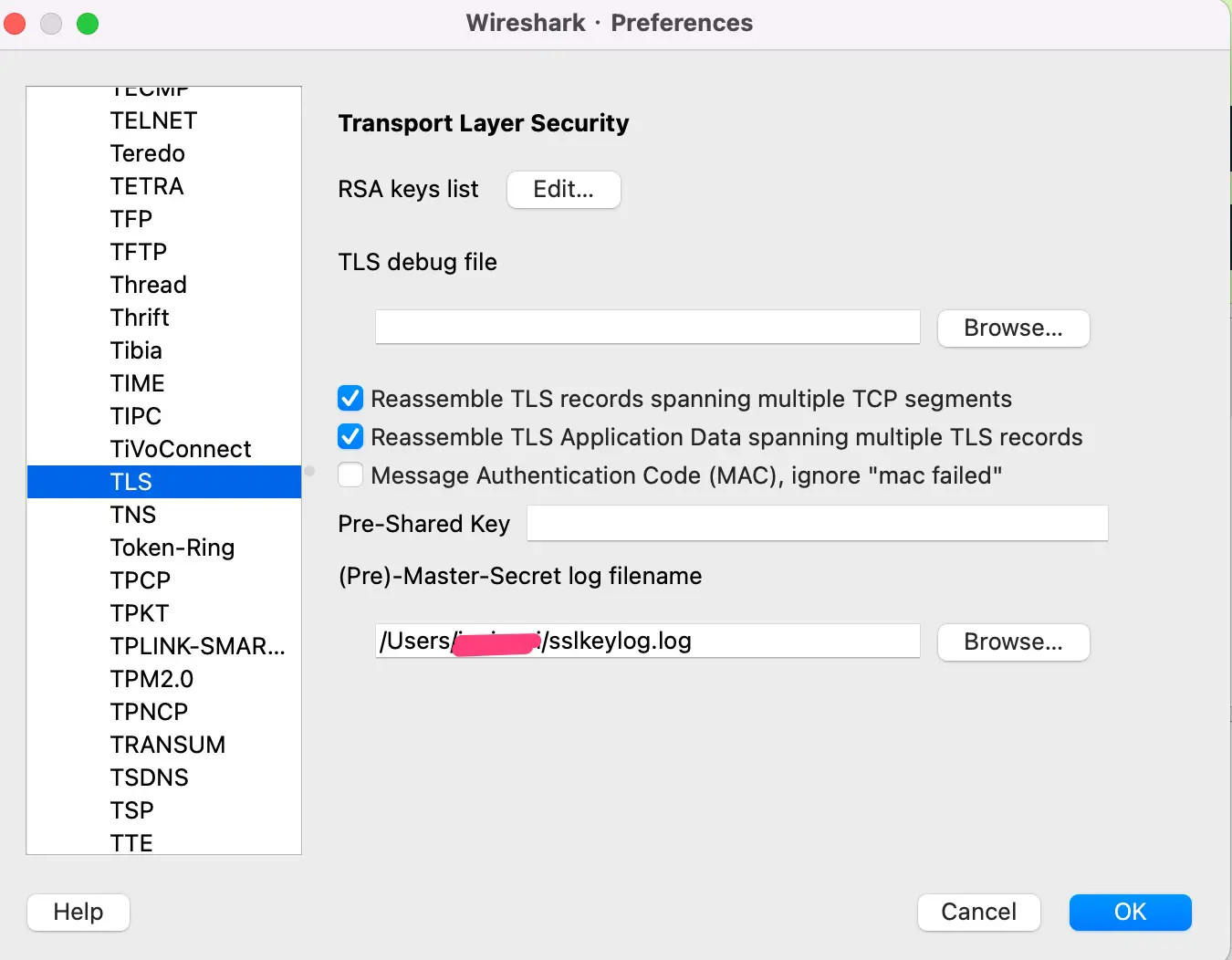The height and width of the screenshot is (960, 1232).
Task: Choose TFTP from the protocol list
Action: (139, 252)
